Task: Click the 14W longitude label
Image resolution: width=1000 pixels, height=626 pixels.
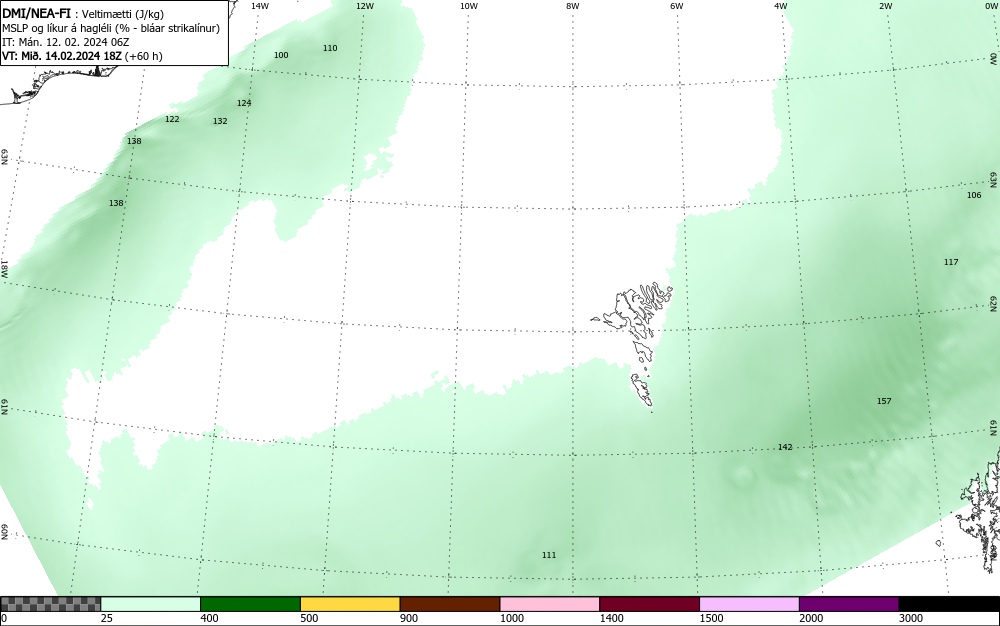Action: click(260, 6)
